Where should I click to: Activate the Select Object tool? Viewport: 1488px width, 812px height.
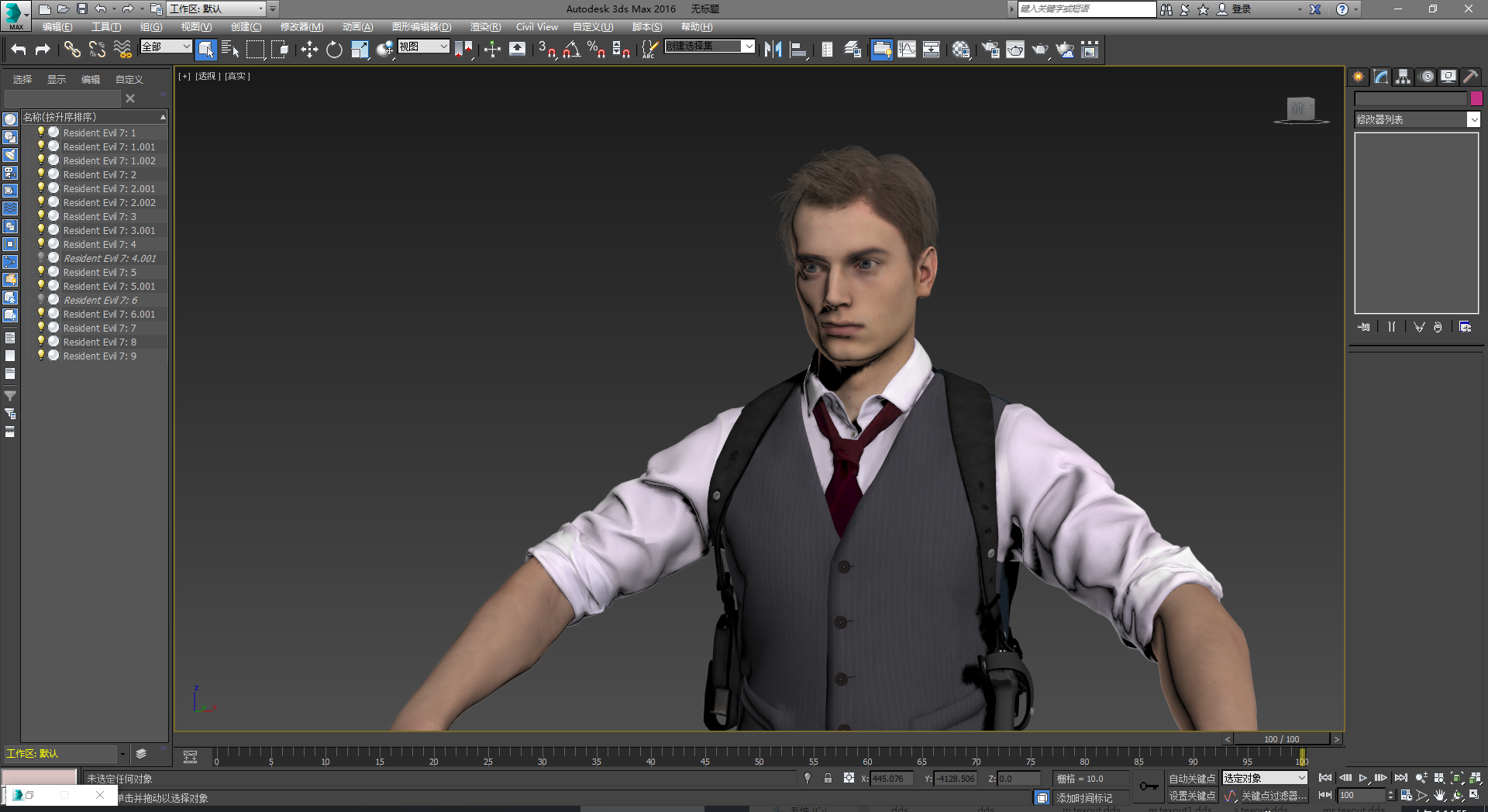click(x=205, y=50)
